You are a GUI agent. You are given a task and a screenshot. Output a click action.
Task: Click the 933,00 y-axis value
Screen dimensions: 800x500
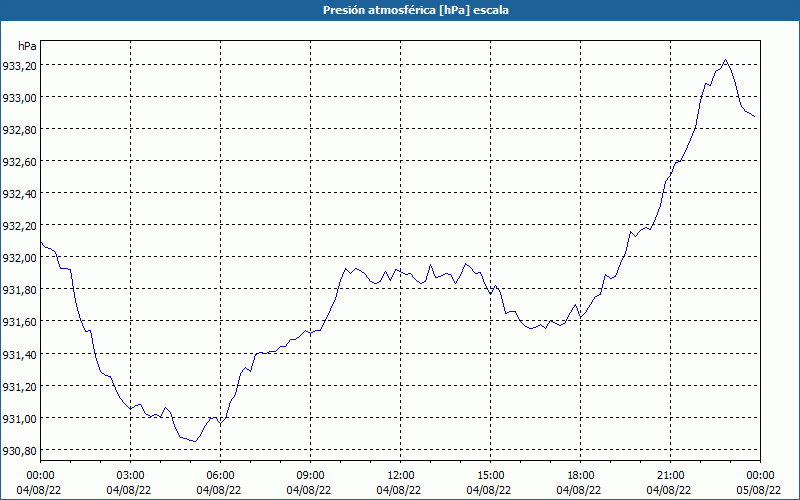pos(20,98)
